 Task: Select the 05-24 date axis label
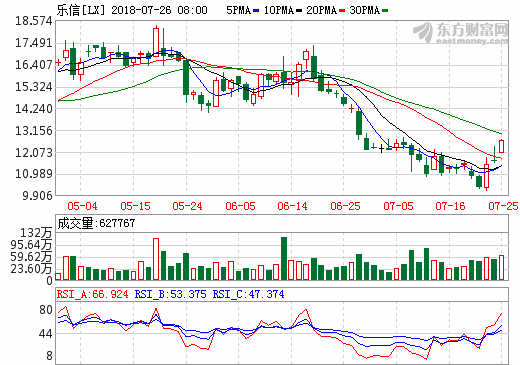point(187,206)
